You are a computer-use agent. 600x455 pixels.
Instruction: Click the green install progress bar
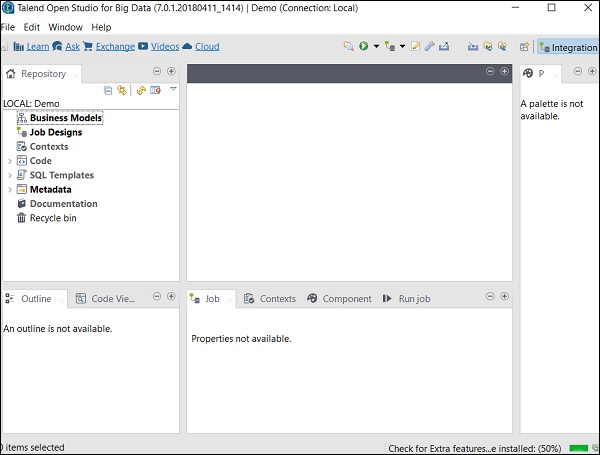click(578, 447)
